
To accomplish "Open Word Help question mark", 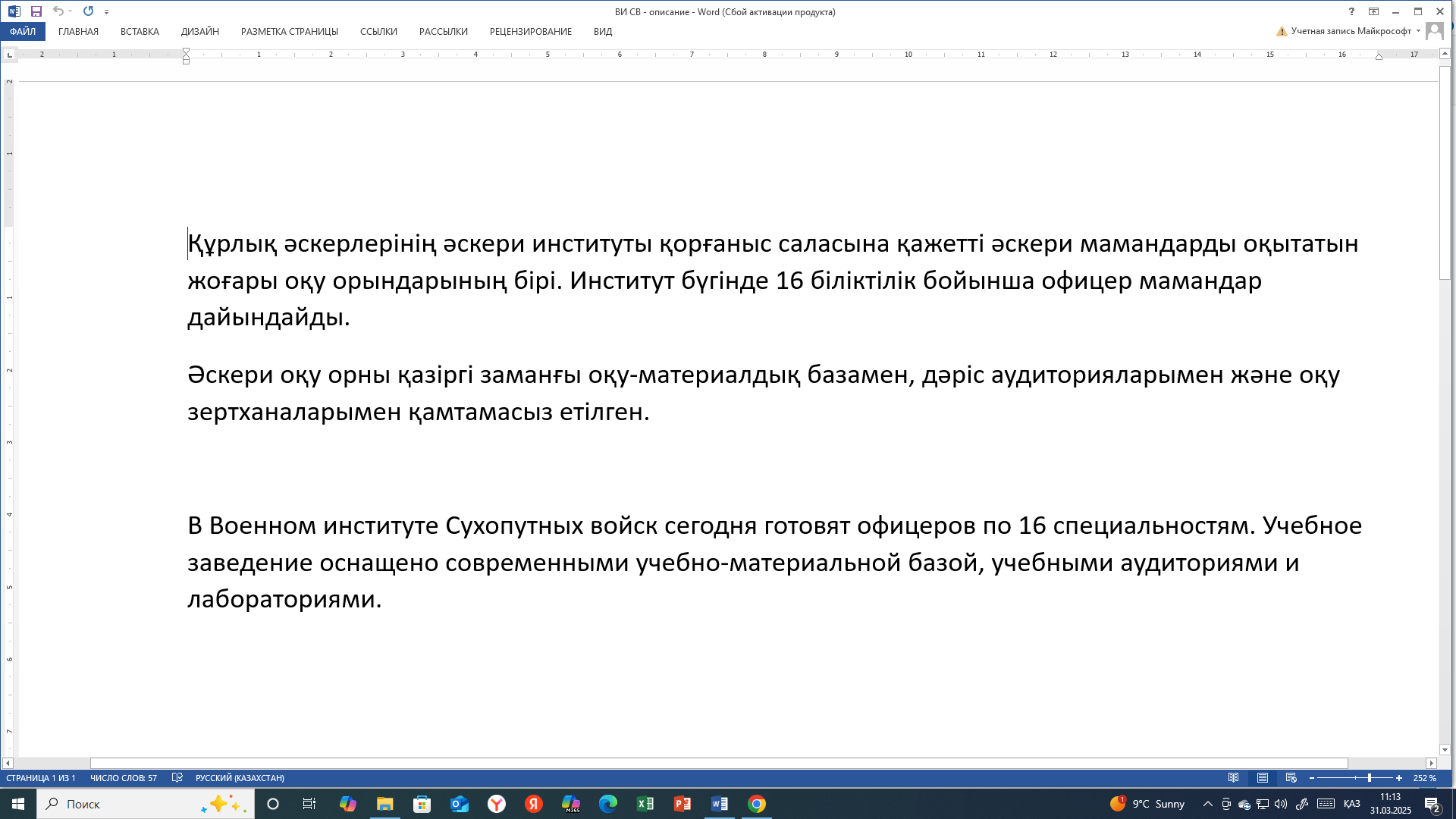I will [x=1351, y=11].
